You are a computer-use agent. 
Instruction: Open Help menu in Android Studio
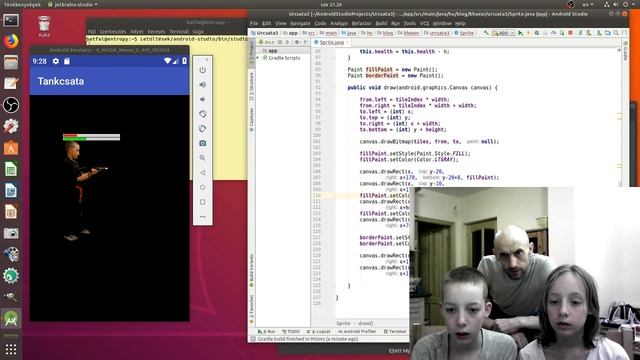click(460, 23)
